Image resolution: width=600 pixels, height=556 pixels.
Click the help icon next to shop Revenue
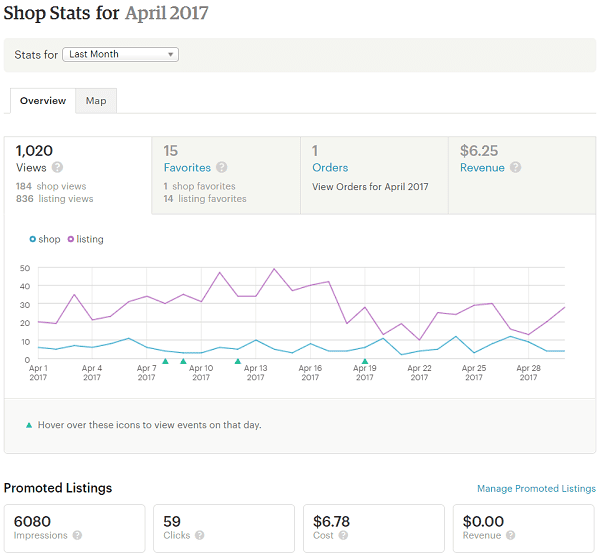(515, 167)
